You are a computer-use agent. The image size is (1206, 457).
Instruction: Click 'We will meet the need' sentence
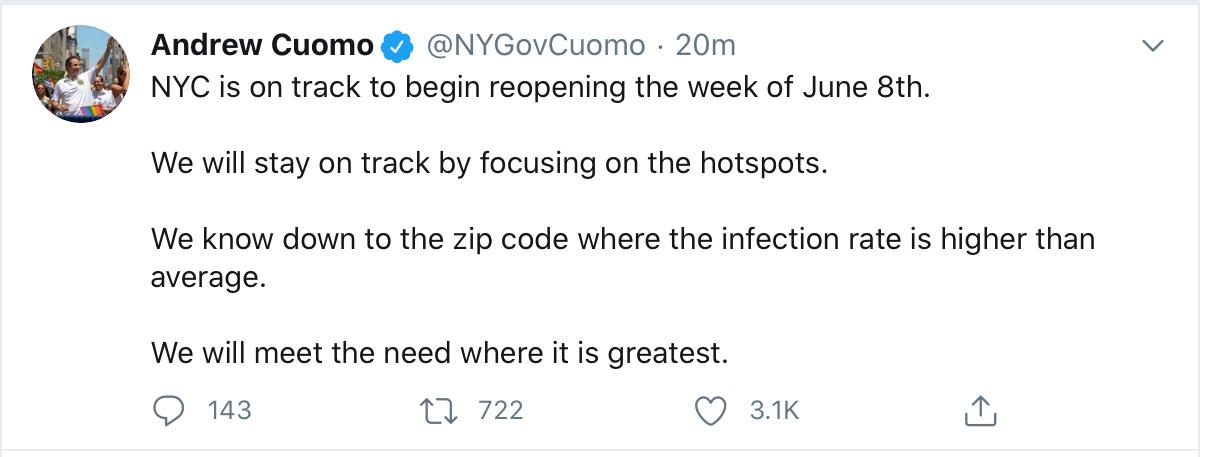click(x=439, y=352)
